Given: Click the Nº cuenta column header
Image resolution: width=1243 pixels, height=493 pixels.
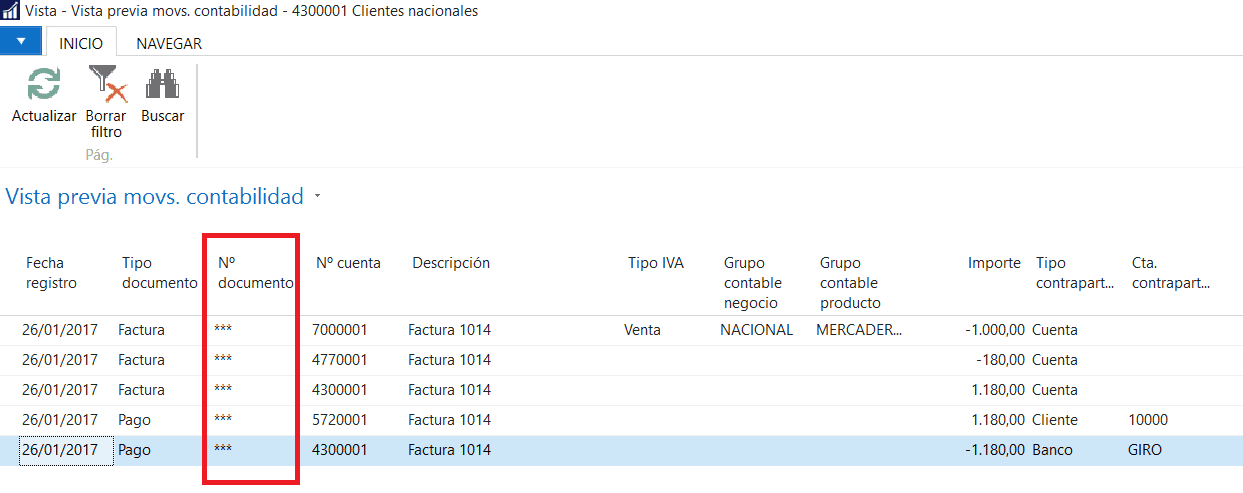Looking at the screenshot, I should pos(348,263).
